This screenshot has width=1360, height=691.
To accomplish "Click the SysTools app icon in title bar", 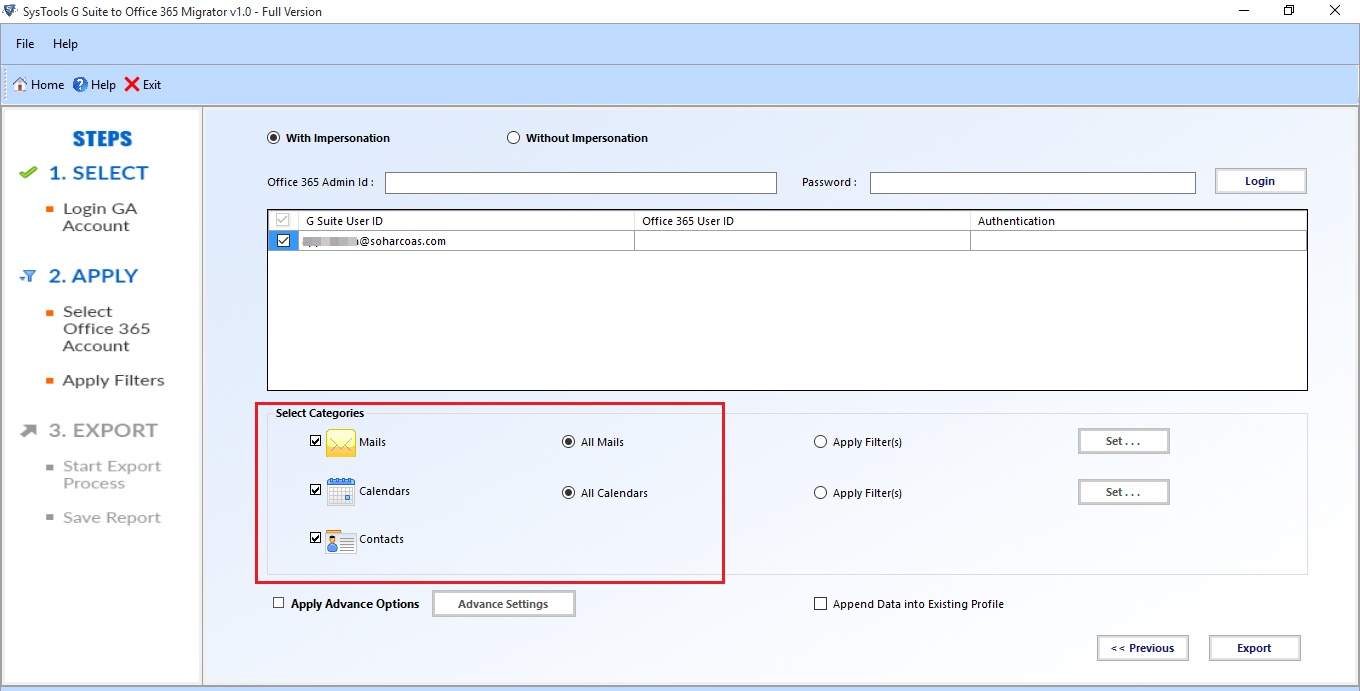I will (11, 11).
